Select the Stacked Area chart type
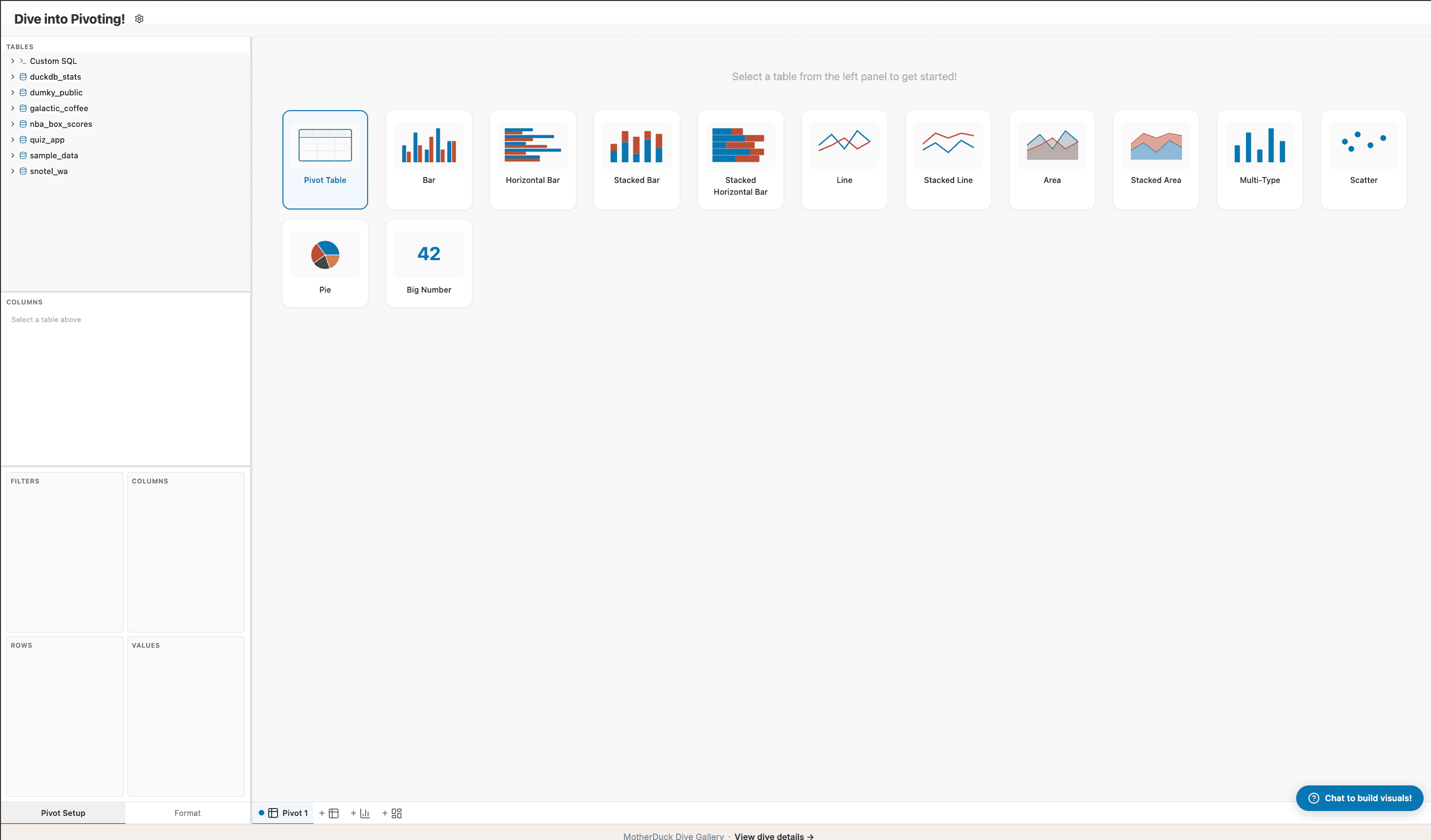The width and height of the screenshot is (1431, 840). 1155,159
